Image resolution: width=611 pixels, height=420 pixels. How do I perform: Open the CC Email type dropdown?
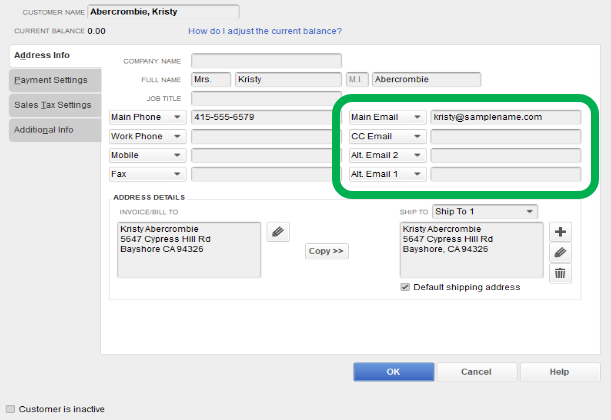click(x=388, y=136)
